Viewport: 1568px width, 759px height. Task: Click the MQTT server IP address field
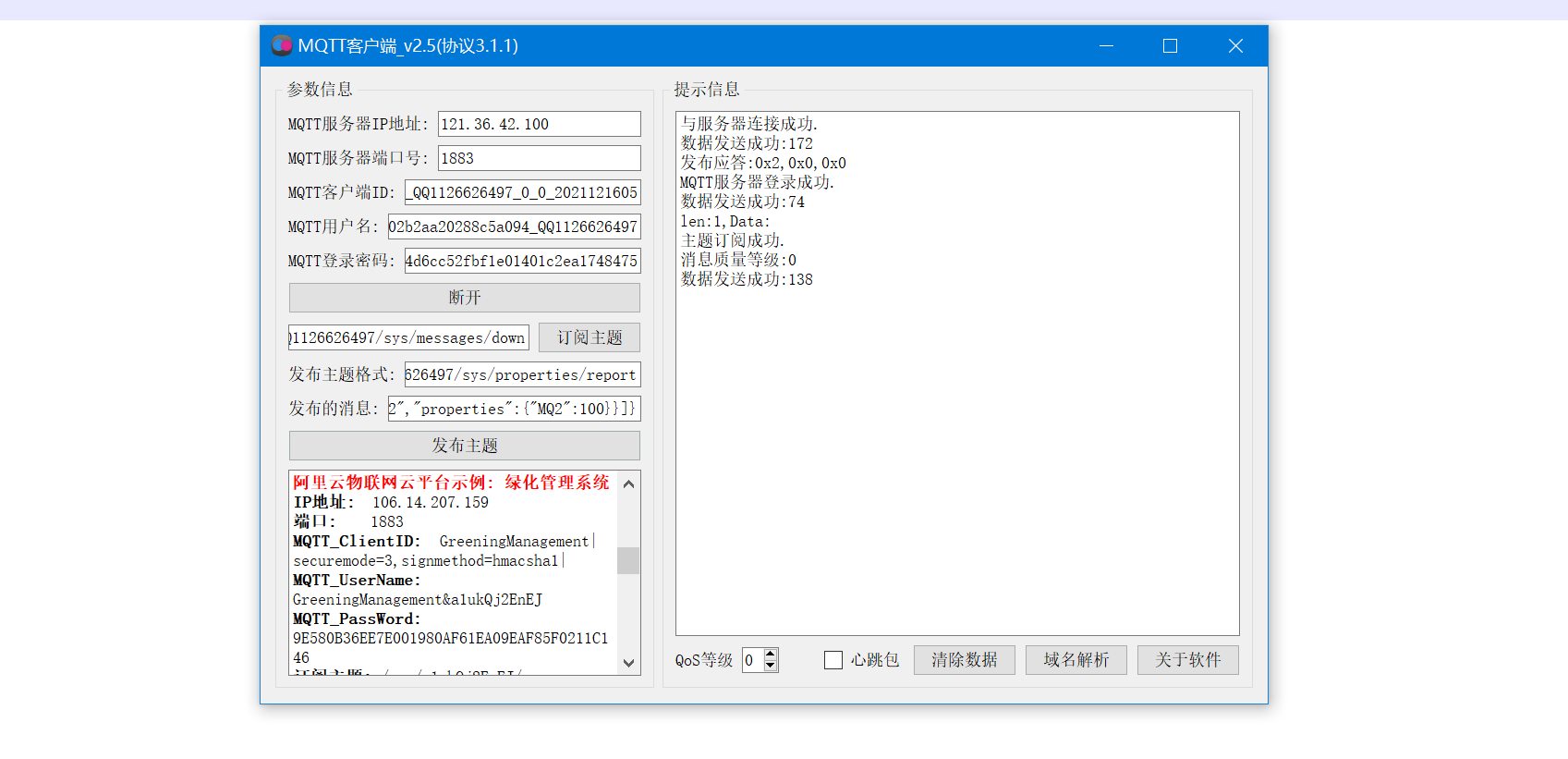coord(540,124)
